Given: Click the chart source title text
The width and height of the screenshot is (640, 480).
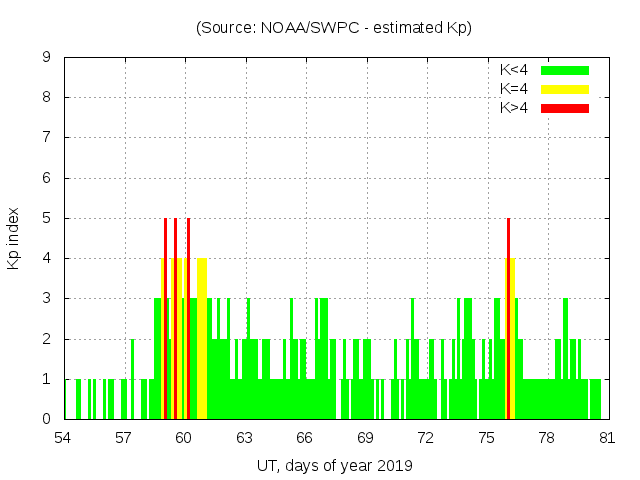Looking at the screenshot, I should (x=334, y=28).
